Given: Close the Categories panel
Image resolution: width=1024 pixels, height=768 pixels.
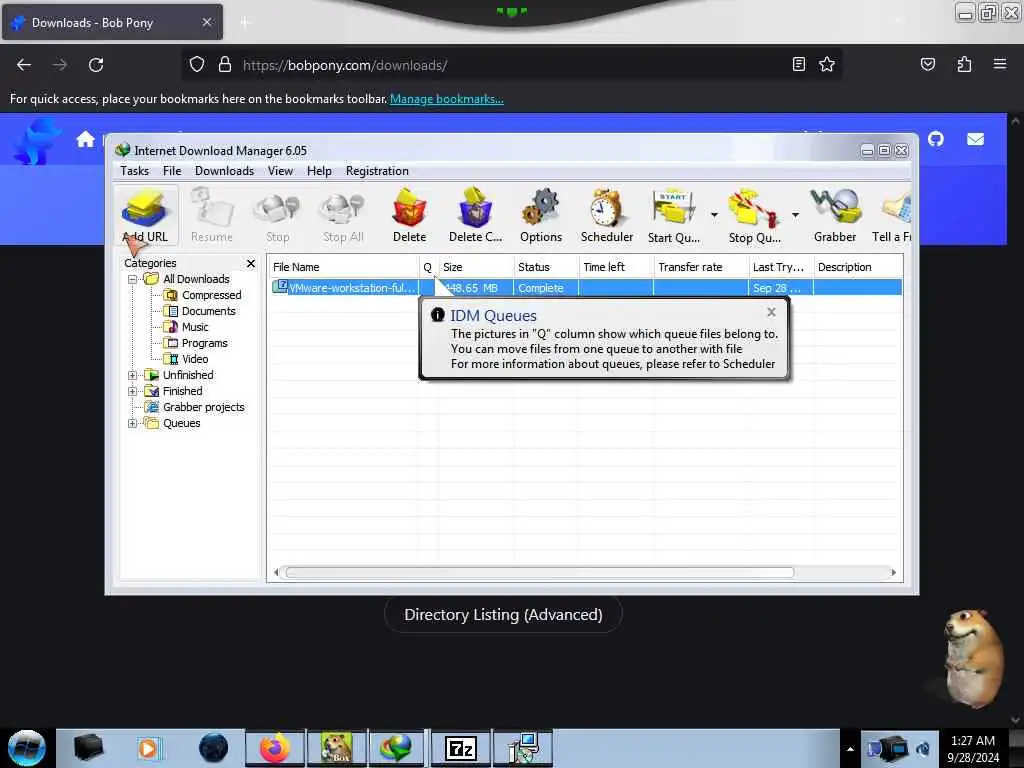Looking at the screenshot, I should click(x=251, y=263).
